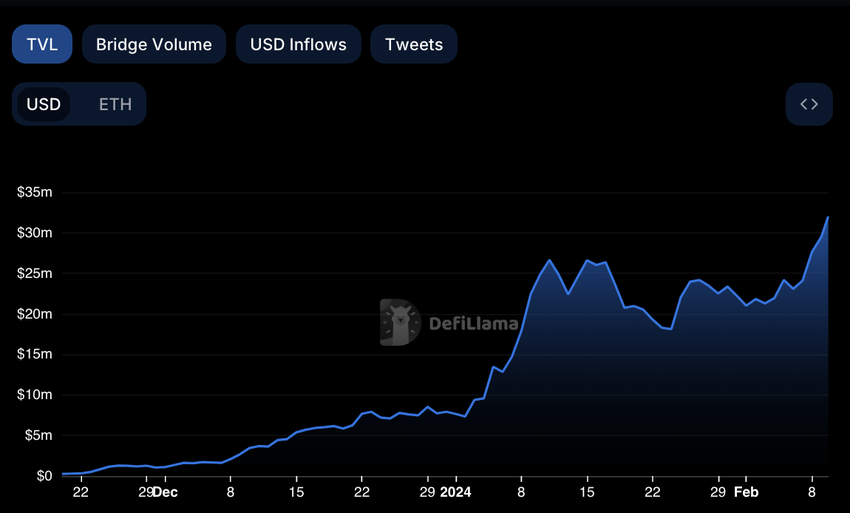850x513 pixels.
Task: Show the USD Inflows chart
Action: pos(298,44)
